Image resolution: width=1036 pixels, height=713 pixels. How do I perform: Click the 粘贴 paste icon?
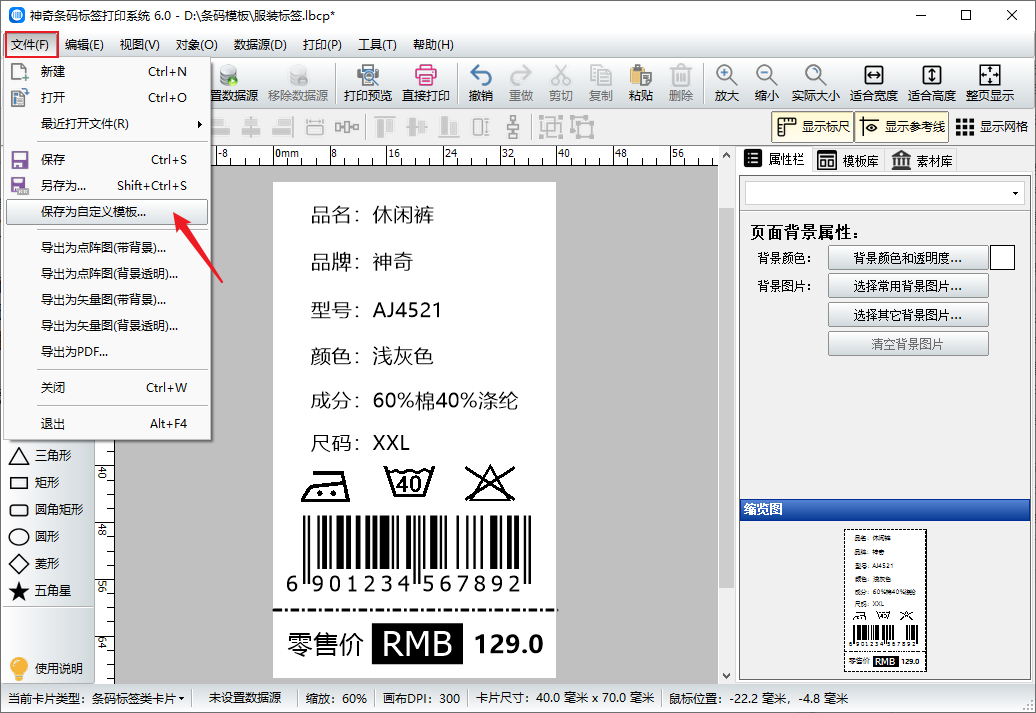pos(640,83)
